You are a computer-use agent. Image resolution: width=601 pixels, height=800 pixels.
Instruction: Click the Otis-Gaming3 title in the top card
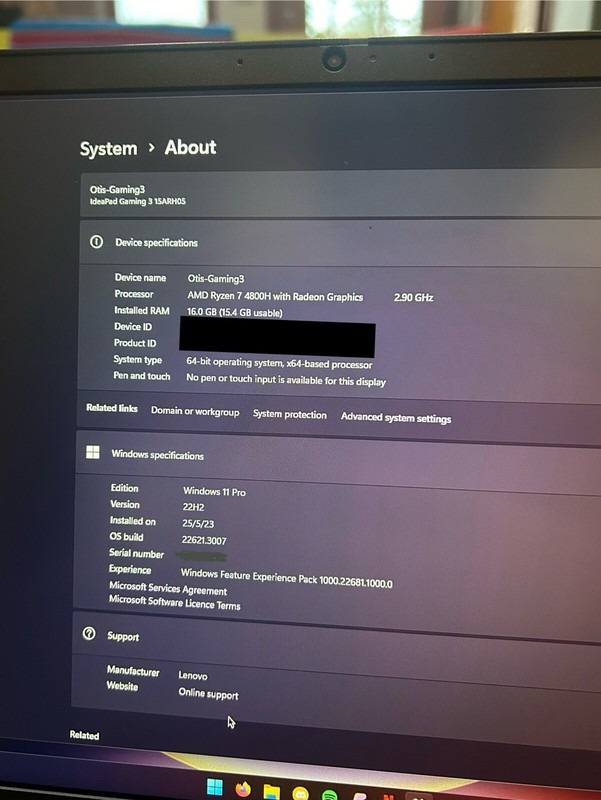click(x=117, y=189)
